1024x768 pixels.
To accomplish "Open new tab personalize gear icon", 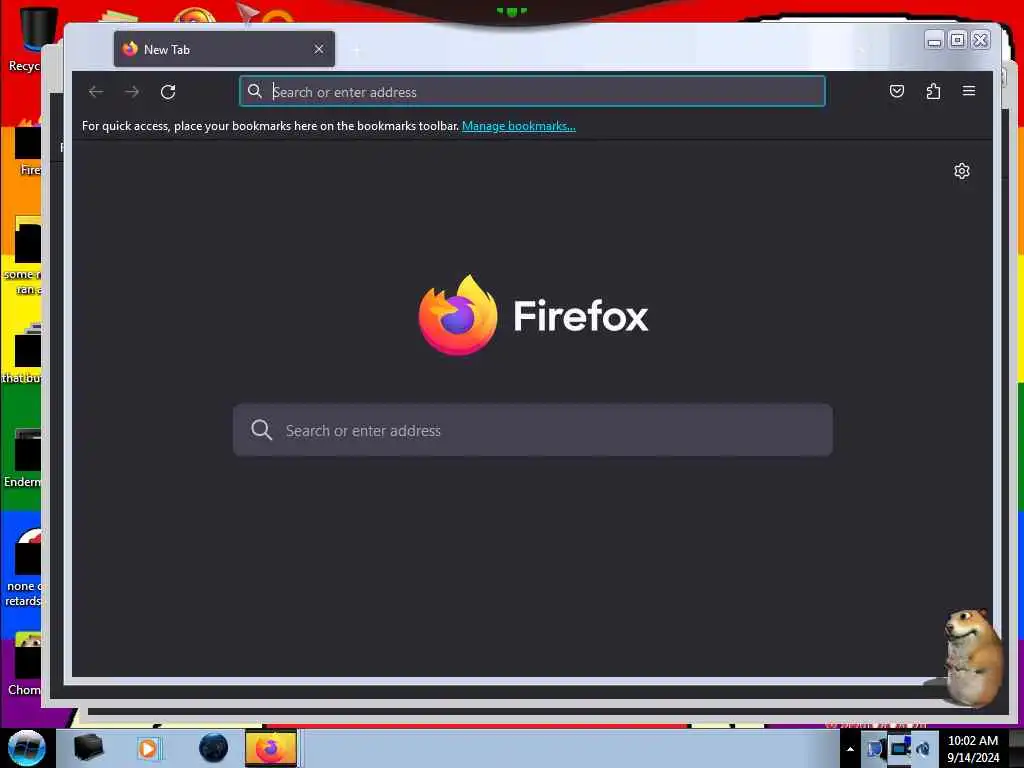I will click(x=961, y=171).
